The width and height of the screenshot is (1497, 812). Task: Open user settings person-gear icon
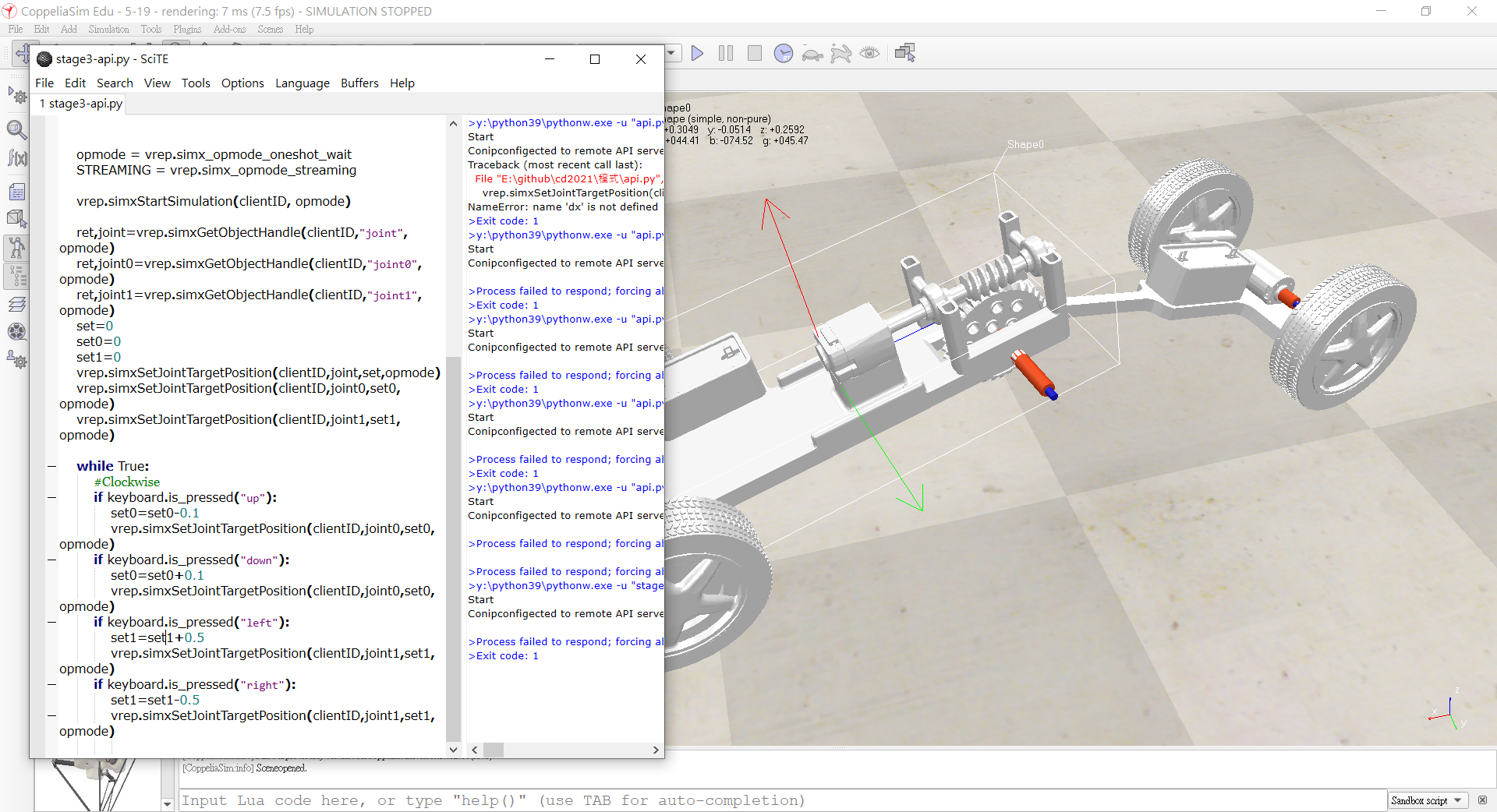[x=16, y=359]
